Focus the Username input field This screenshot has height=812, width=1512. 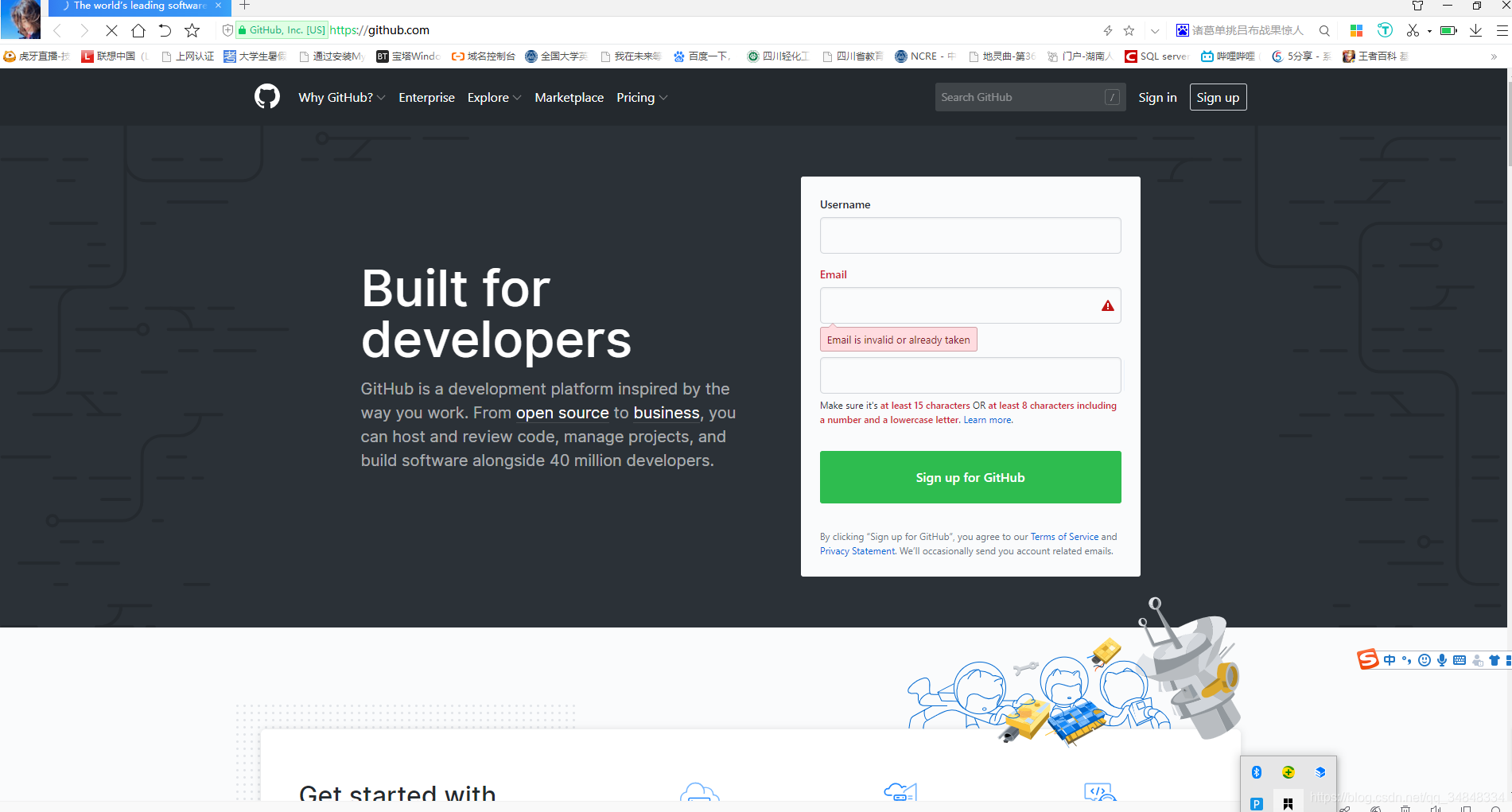coord(970,235)
